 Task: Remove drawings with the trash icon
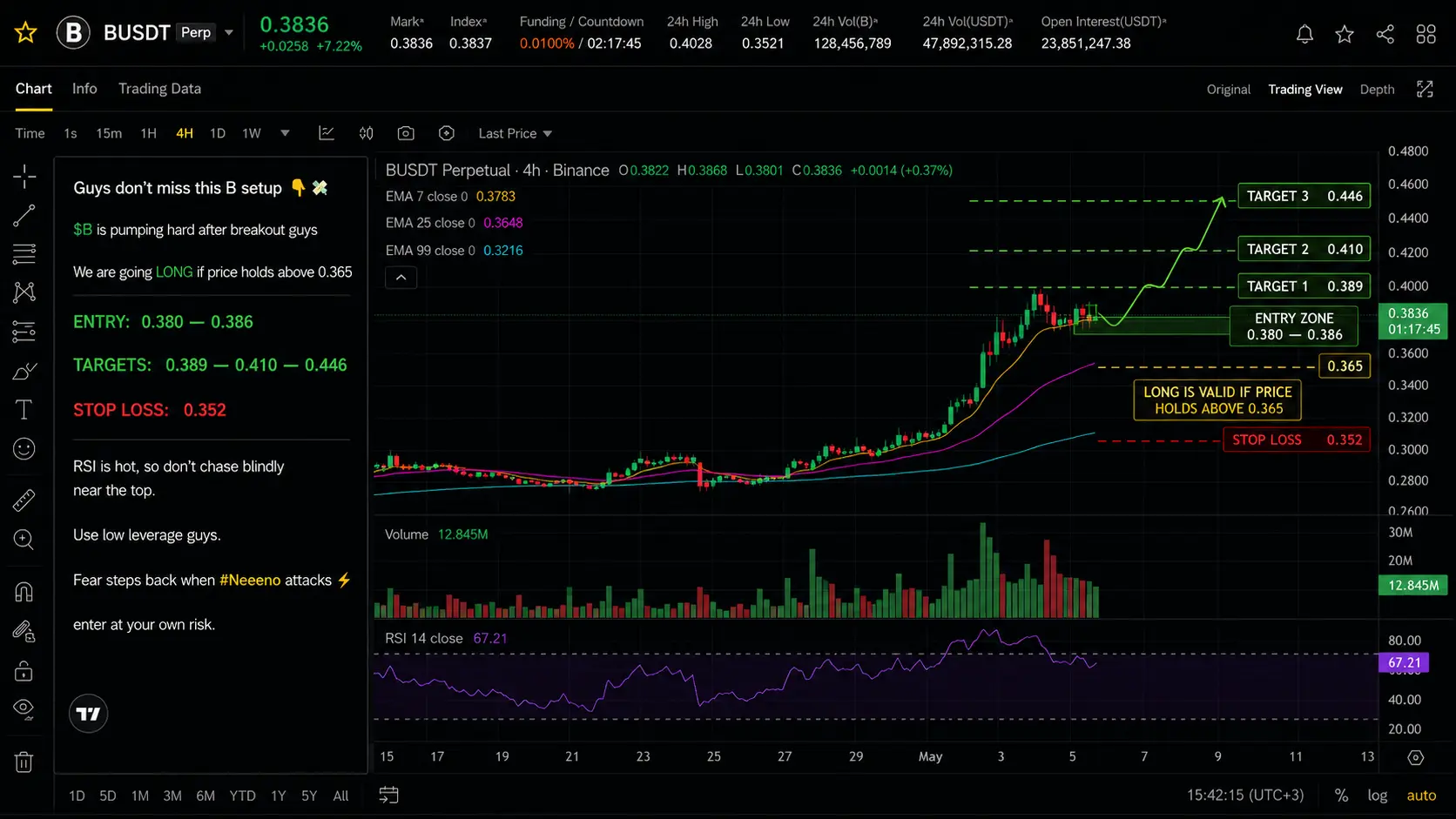click(x=24, y=762)
